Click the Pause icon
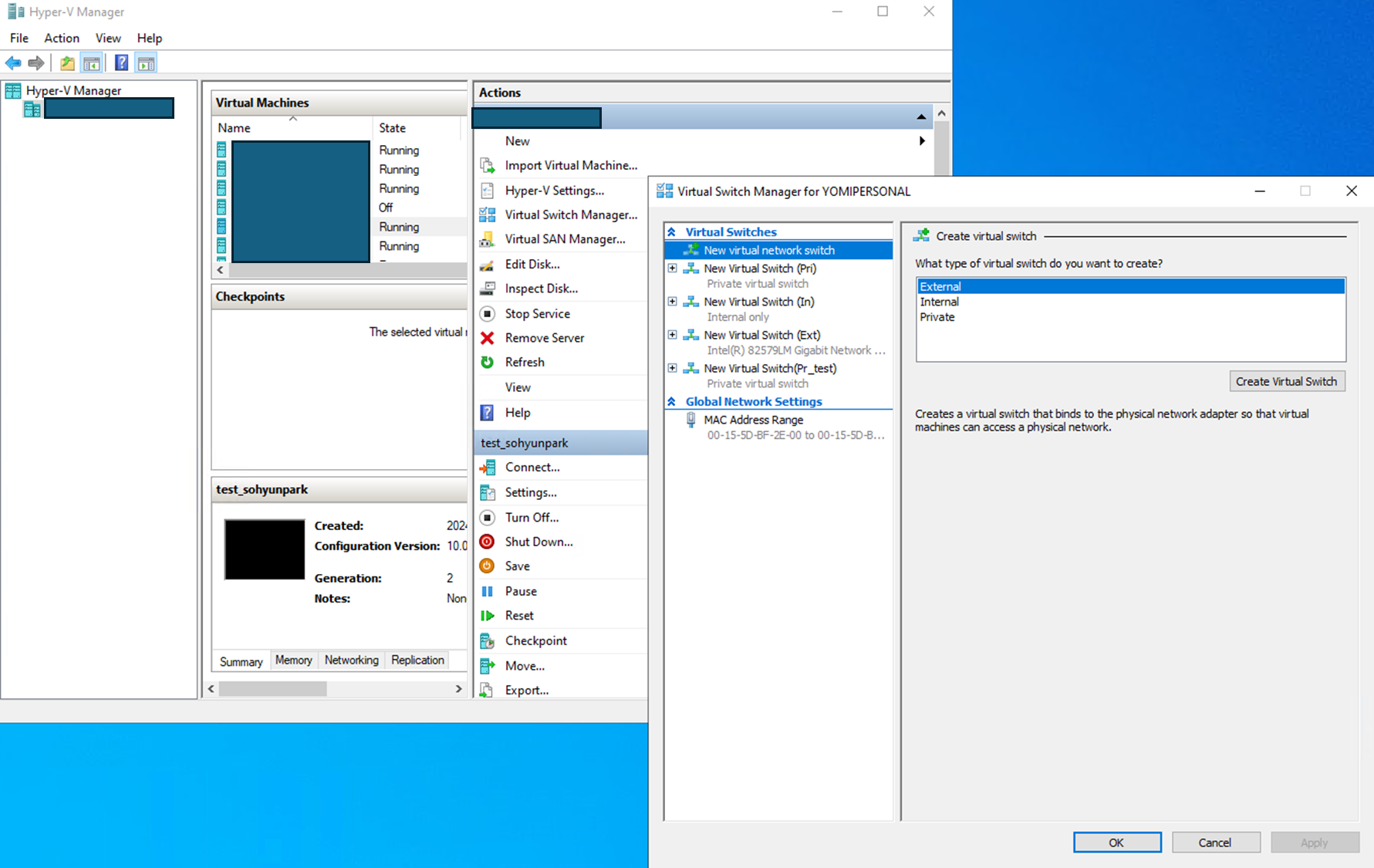The height and width of the screenshot is (868, 1374). click(488, 591)
